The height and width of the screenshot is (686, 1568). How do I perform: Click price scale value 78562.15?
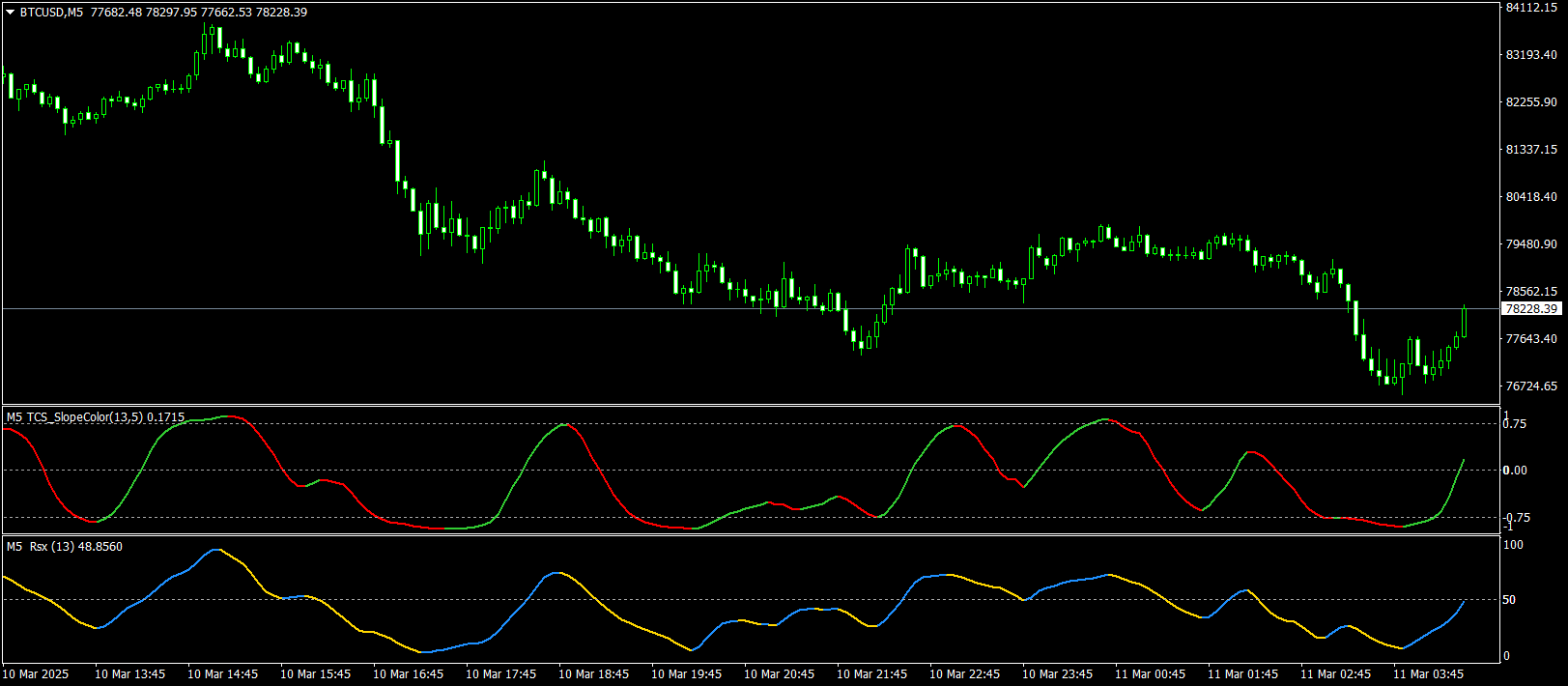(1531, 292)
